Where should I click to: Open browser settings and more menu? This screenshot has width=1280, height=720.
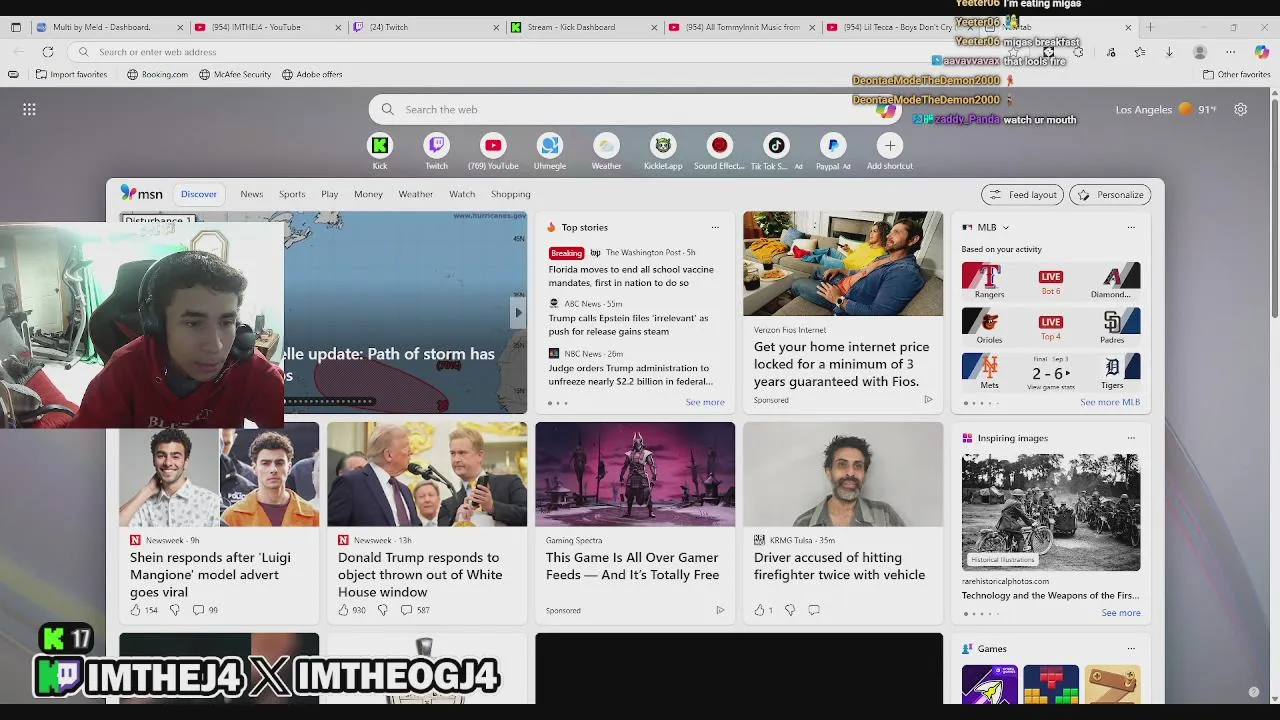(1230, 52)
